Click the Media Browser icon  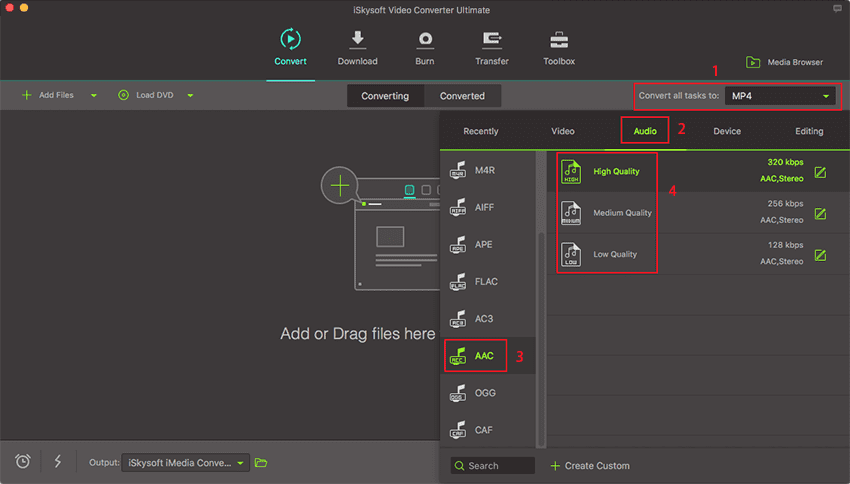pyautogui.click(x=752, y=62)
